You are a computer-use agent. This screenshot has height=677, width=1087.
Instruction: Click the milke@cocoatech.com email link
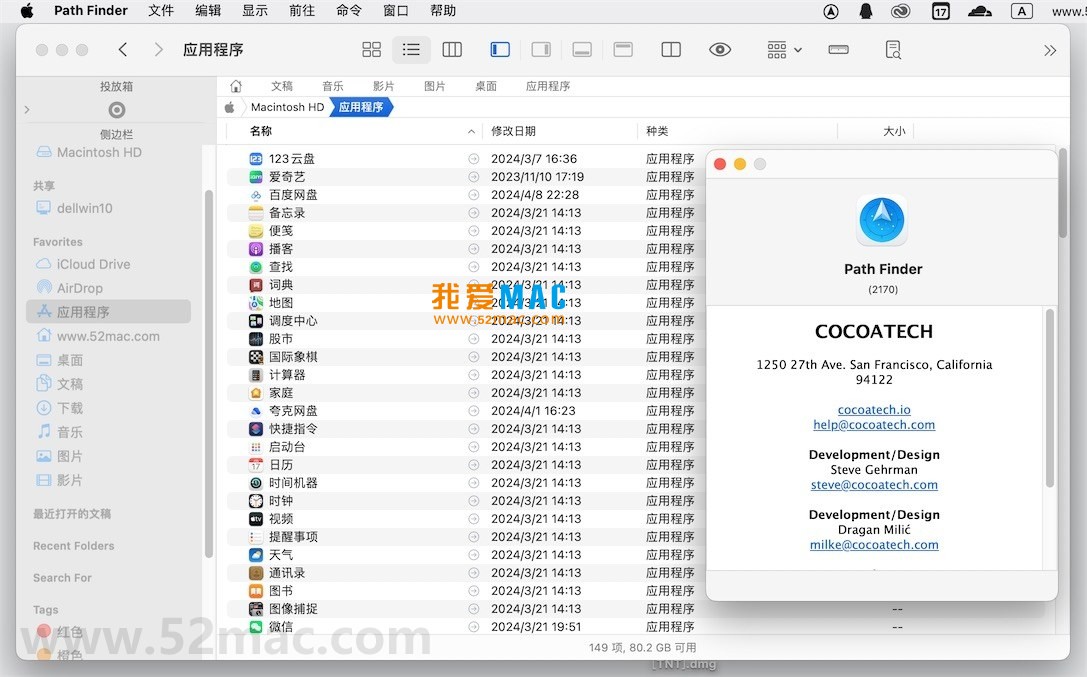(874, 545)
